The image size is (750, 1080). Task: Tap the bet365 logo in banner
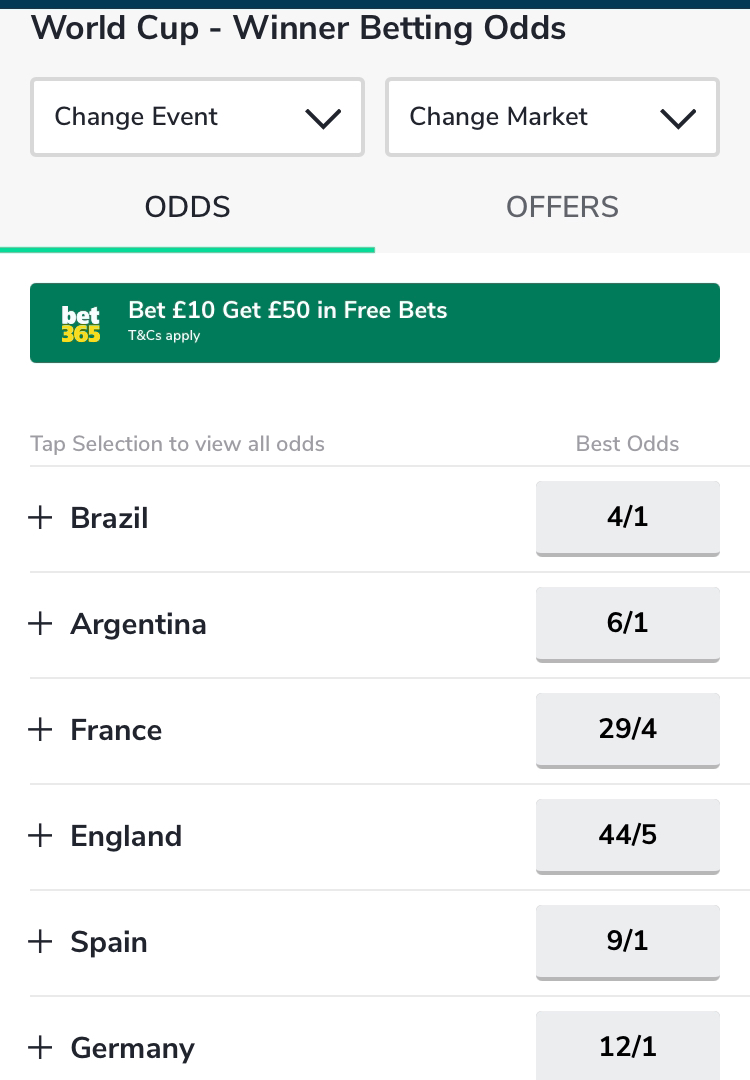point(81,324)
